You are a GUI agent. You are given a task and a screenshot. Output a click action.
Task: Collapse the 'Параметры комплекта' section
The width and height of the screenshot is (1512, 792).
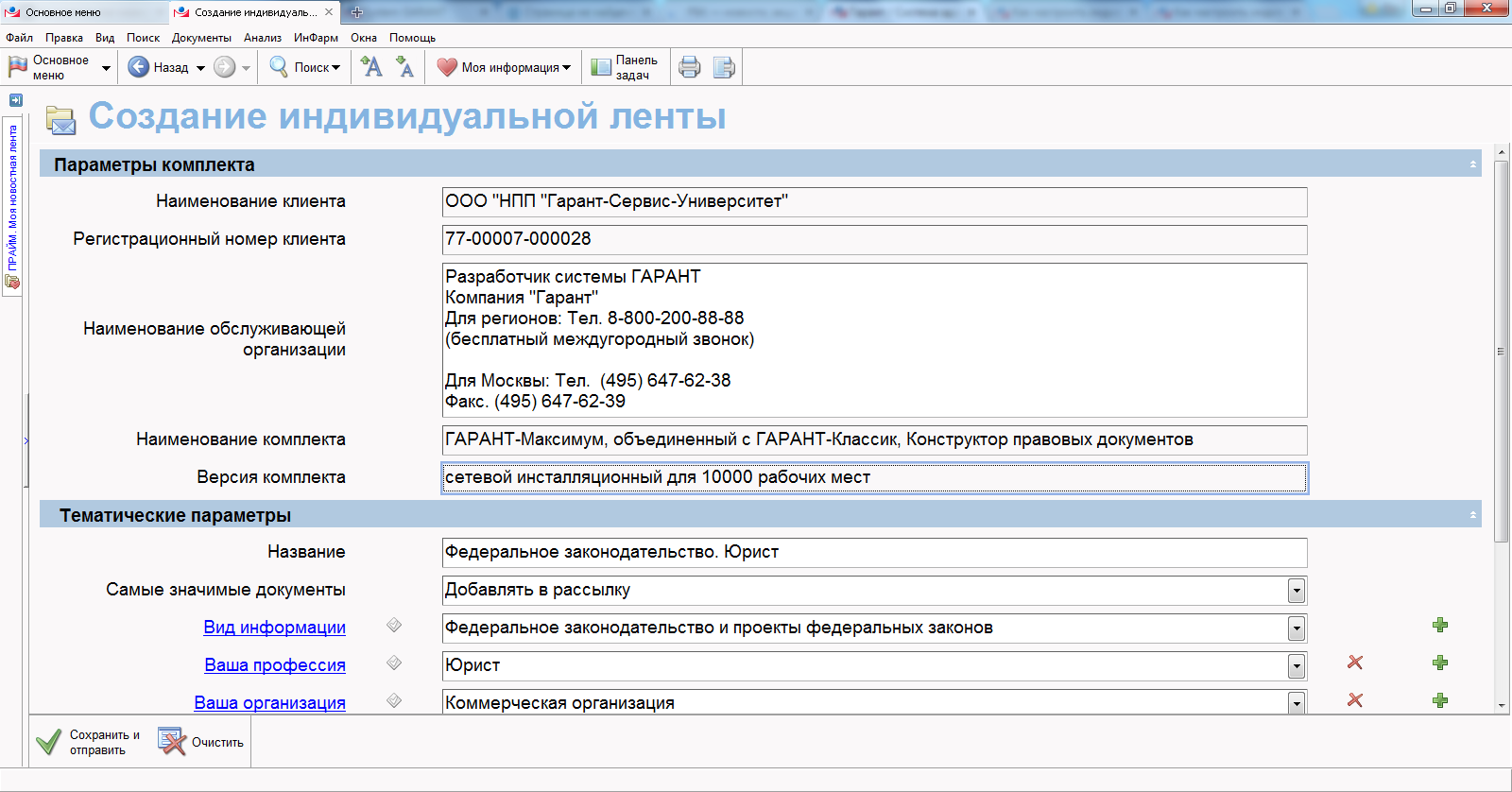1472,164
